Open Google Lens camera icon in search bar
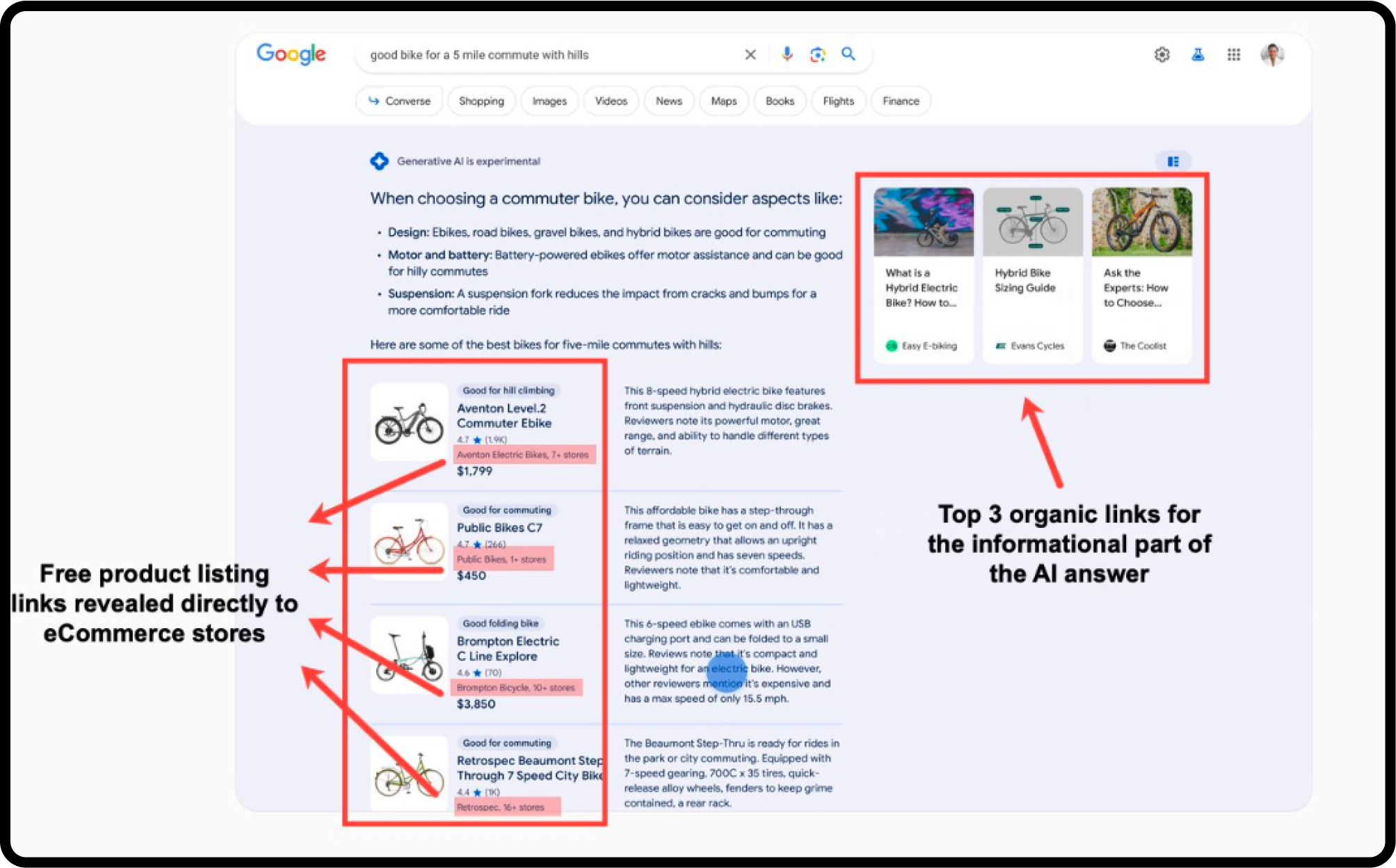Viewport: 1396px width, 868px height. point(817,54)
